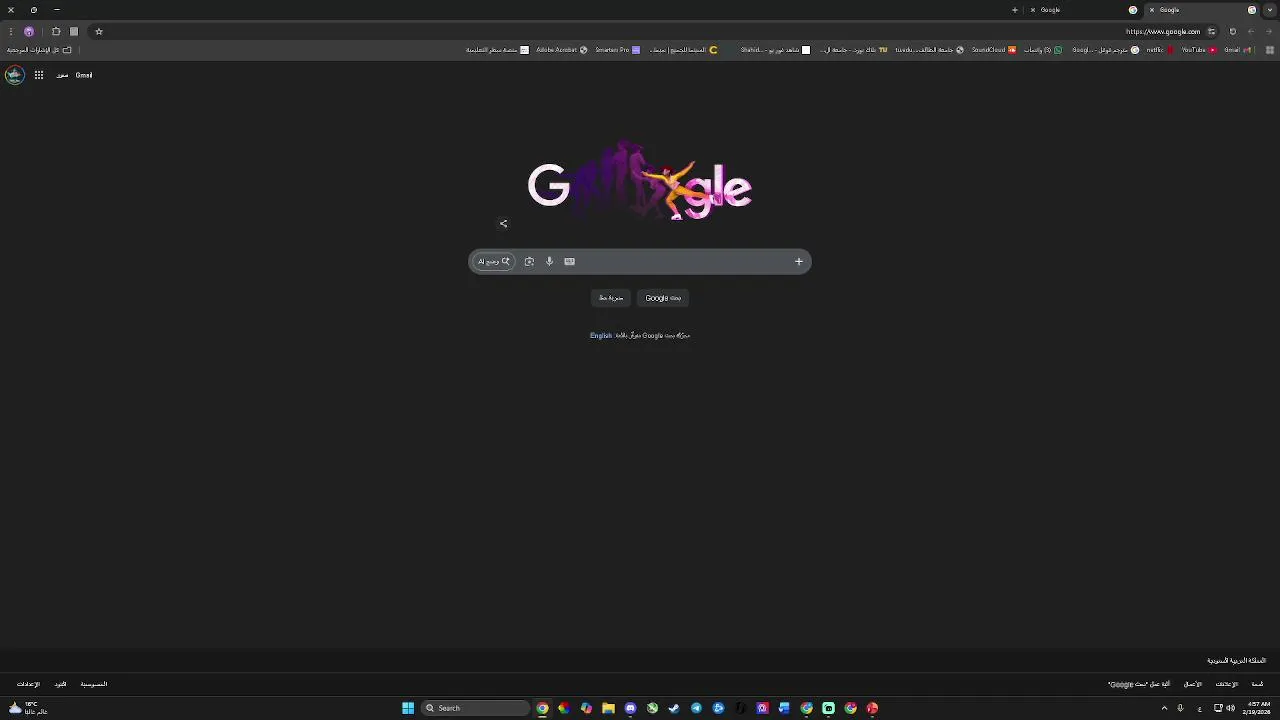This screenshot has height=720, width=1280.
Task: Open AI Mode in the search box
Action: pos(494,262)
